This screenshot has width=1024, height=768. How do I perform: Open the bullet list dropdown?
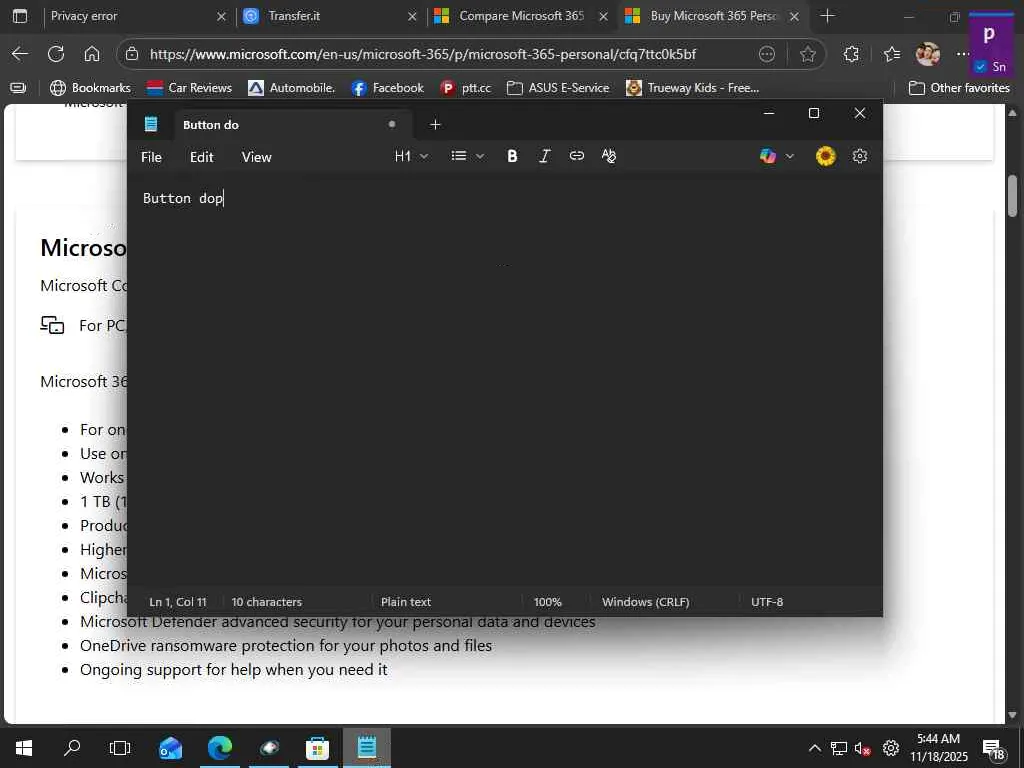(x=467, y=156)
